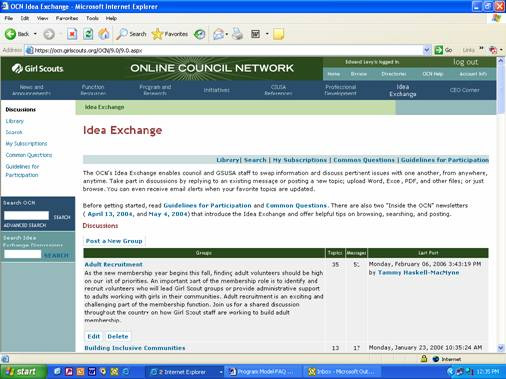The width and height of the screenshot is (506, 379).
Task: Open the Initiatives nav tab
Action: point(216,90)
